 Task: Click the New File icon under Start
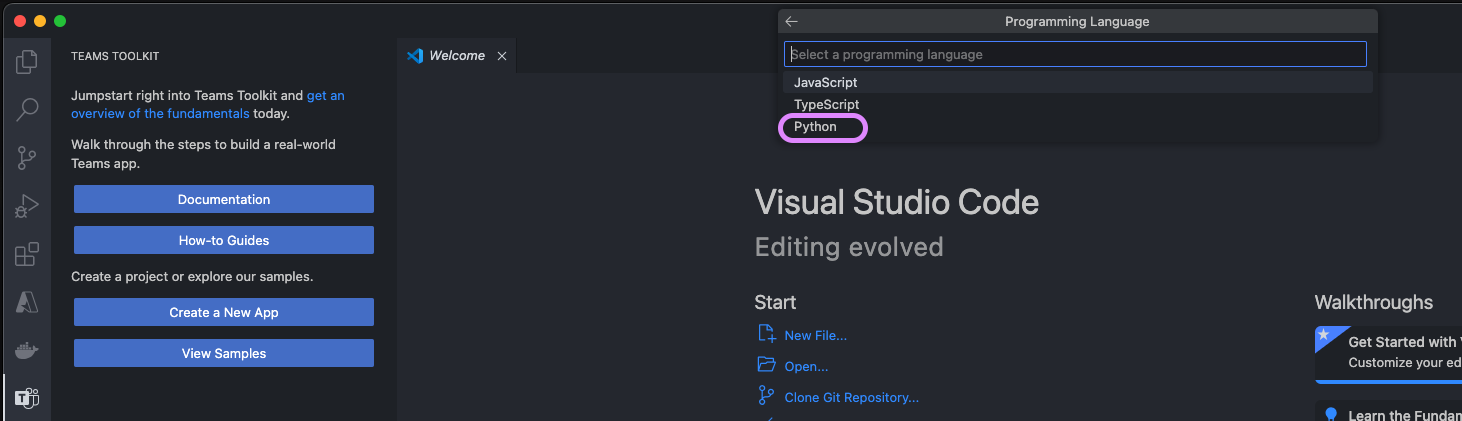tap(767, 334)
